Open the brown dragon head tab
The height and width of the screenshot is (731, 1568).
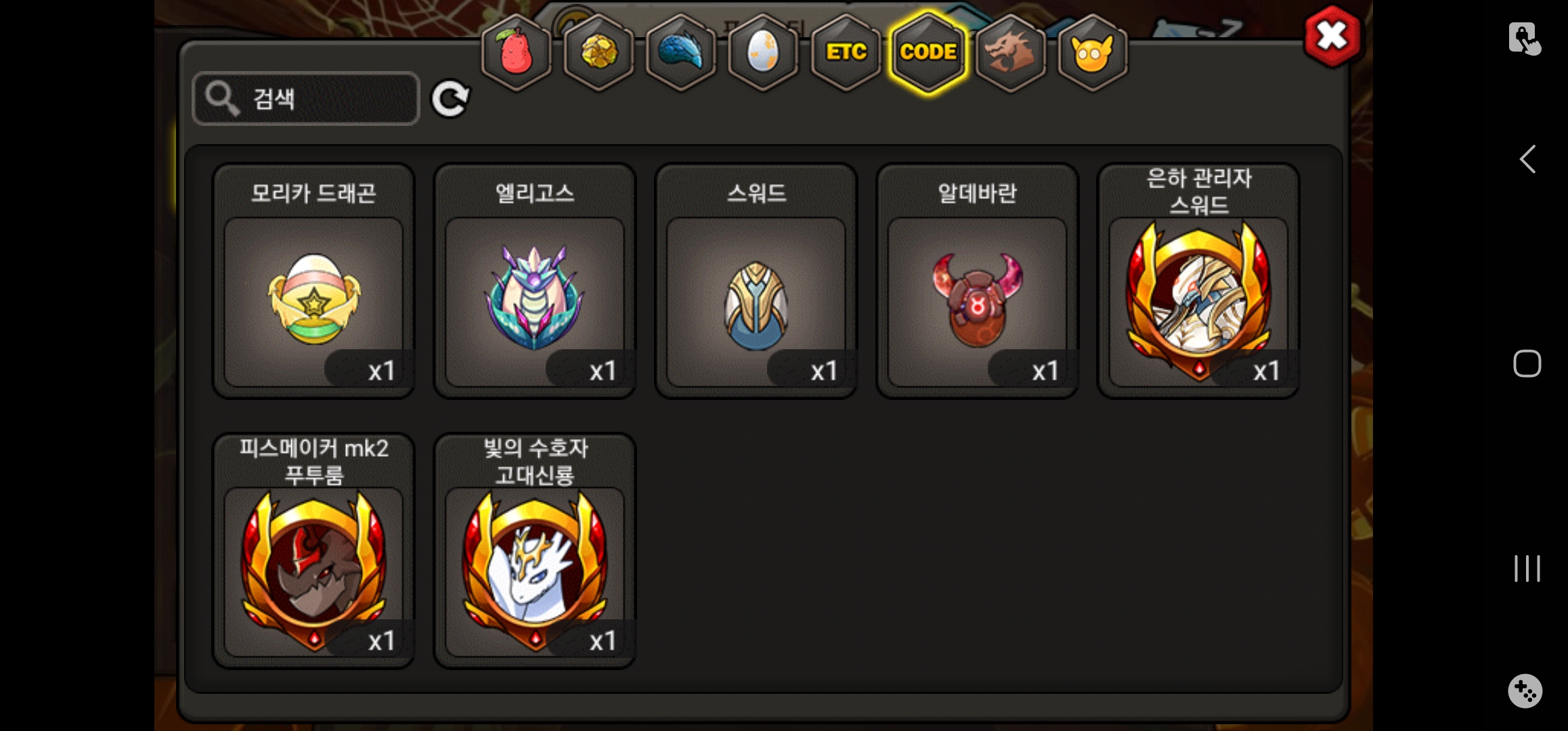pos(1010,52)
